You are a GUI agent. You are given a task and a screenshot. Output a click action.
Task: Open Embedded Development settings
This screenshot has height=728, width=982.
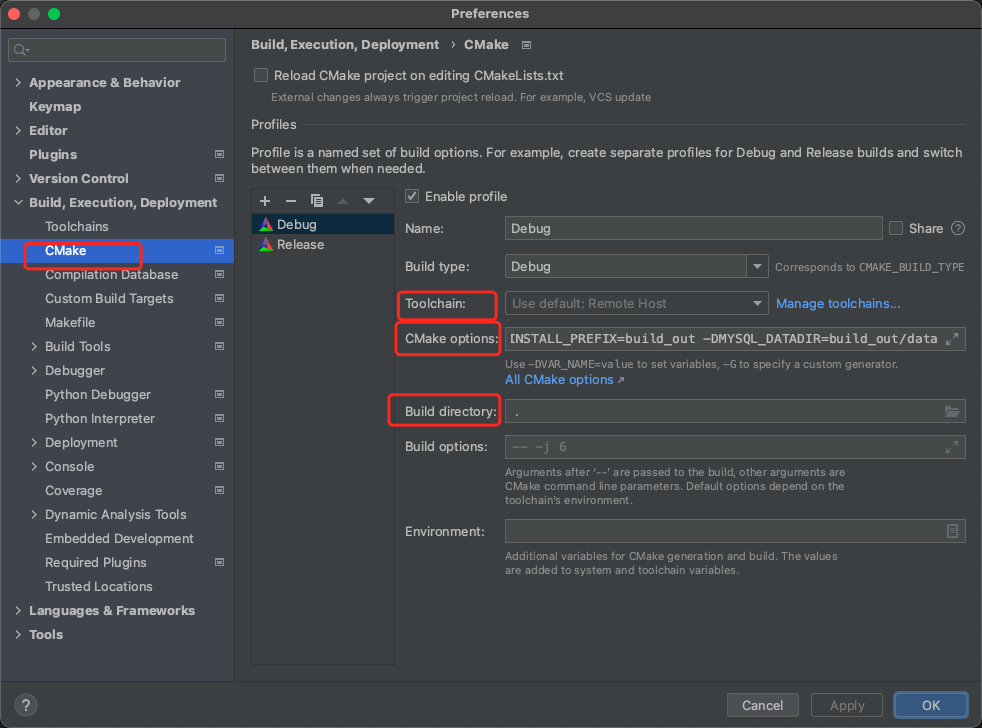click(x=119, y=538)
